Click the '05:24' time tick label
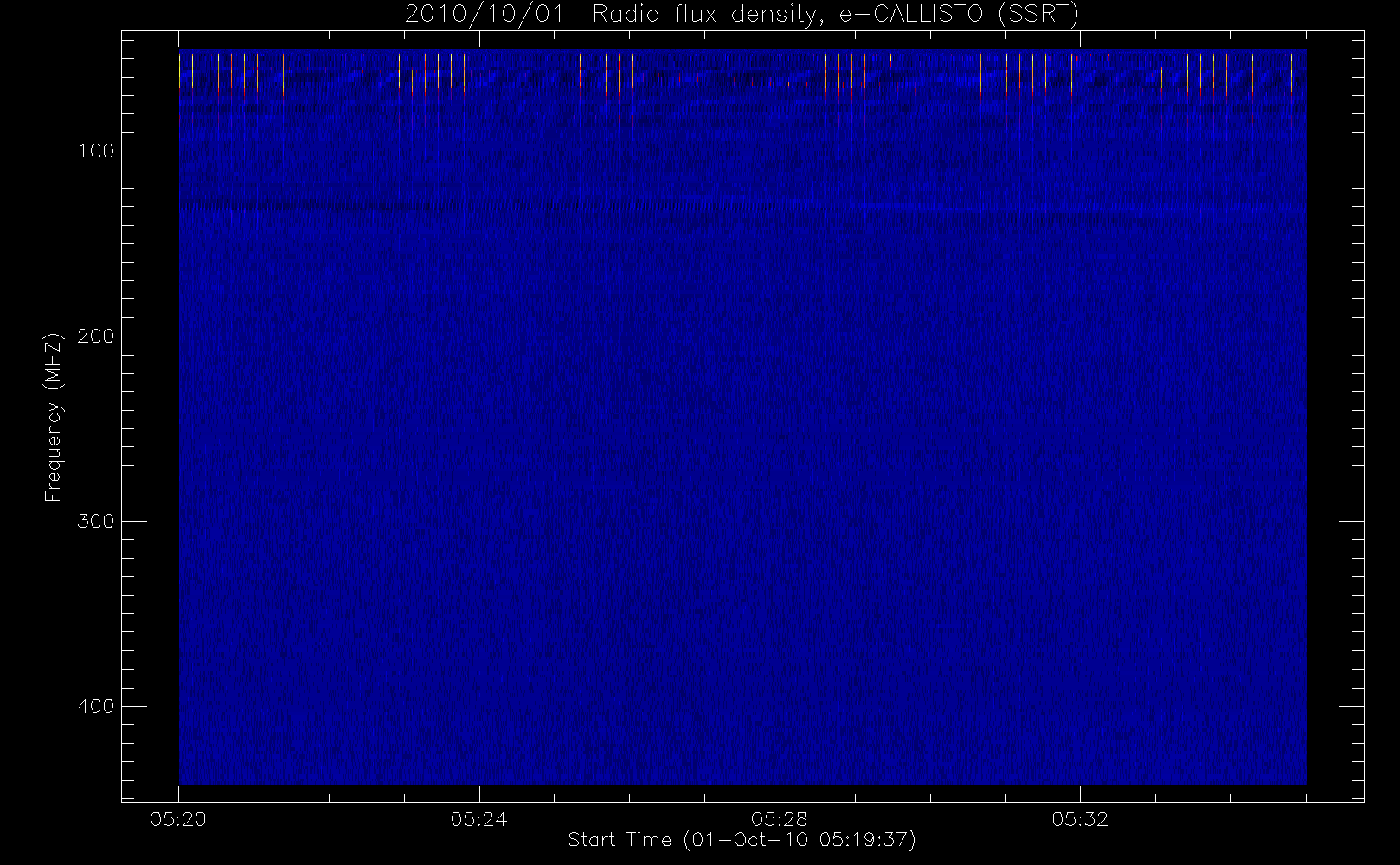 [x=478, y=819]
